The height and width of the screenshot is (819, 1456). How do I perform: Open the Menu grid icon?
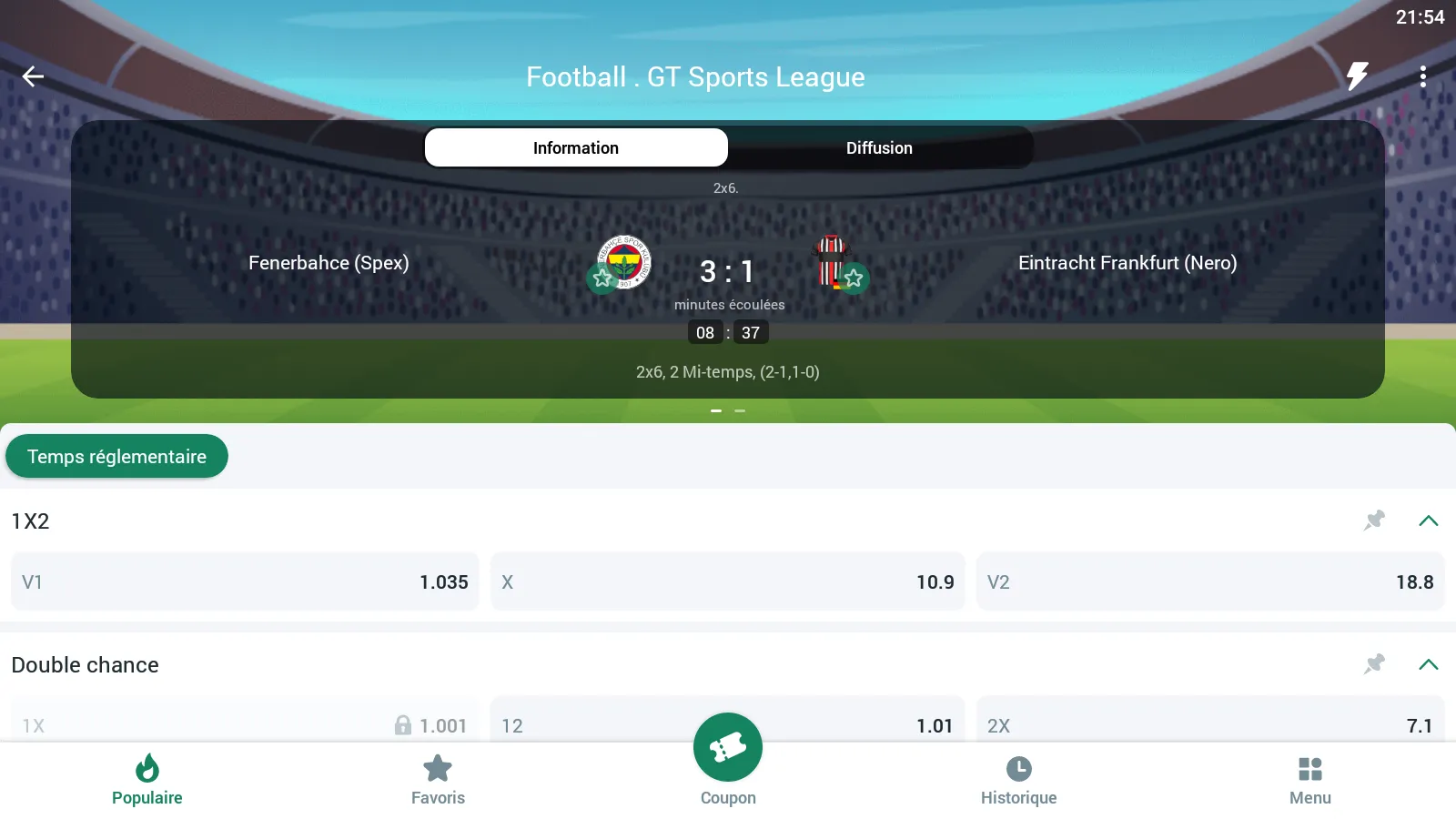(1309, 770)
